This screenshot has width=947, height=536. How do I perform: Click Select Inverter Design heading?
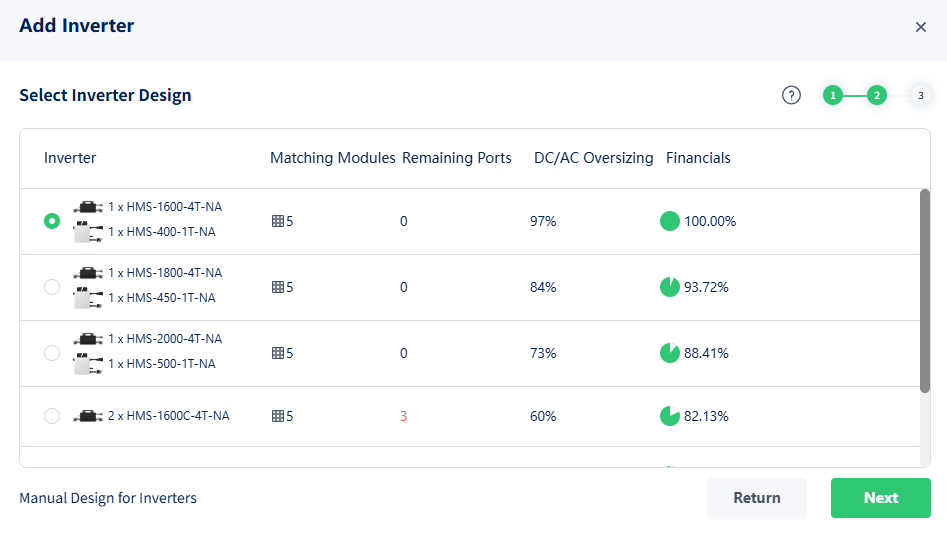(105, 95)
